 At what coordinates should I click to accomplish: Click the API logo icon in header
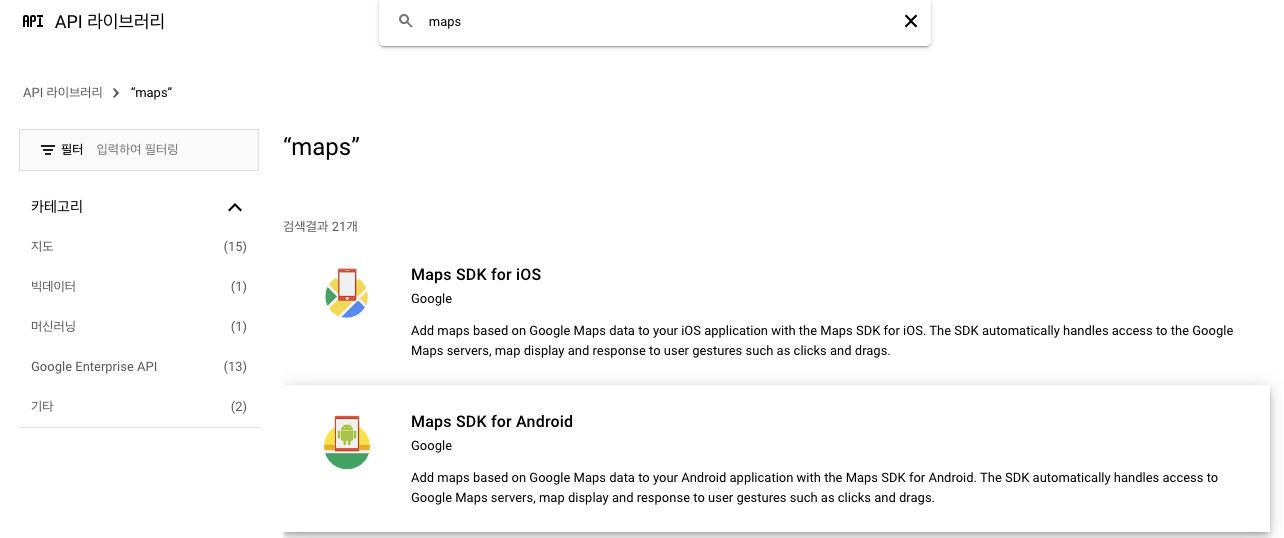coord(33,21)
